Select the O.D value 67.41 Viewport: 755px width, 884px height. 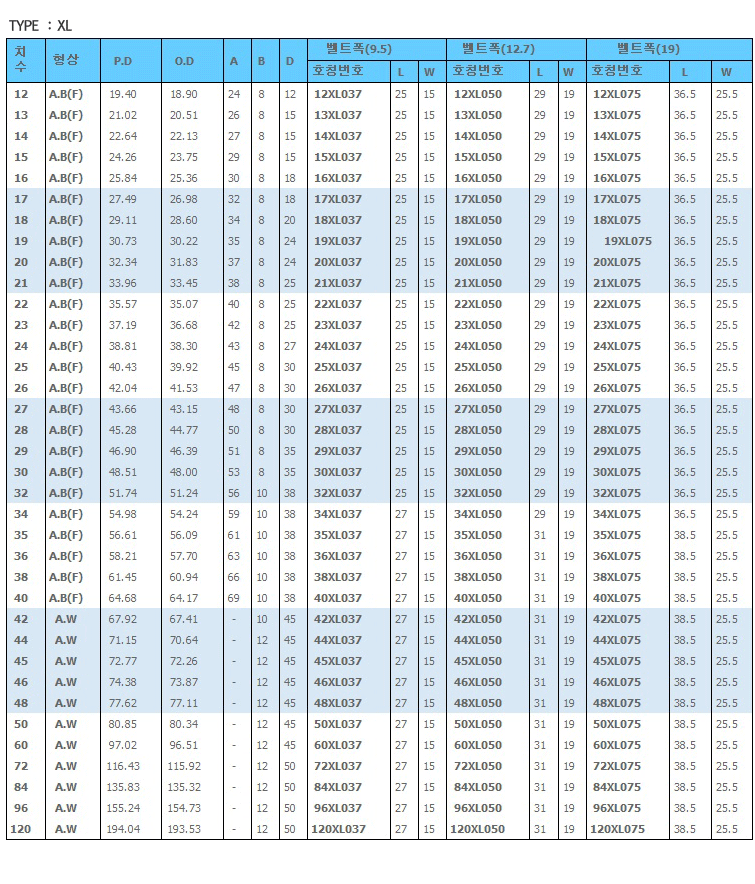click(x=184, y=619)
